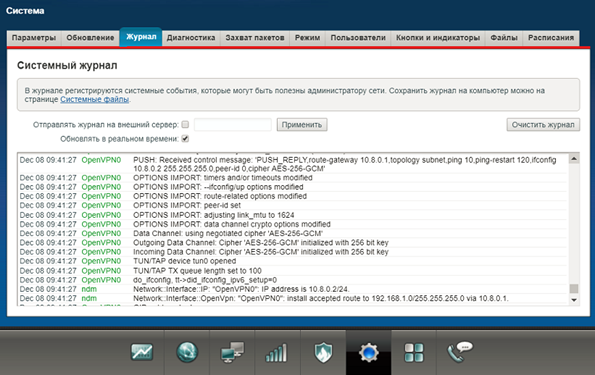This screenshot has width=595, height=375.
Task: Select 'data channel crypto options modified' line
Action: [292, 224]
